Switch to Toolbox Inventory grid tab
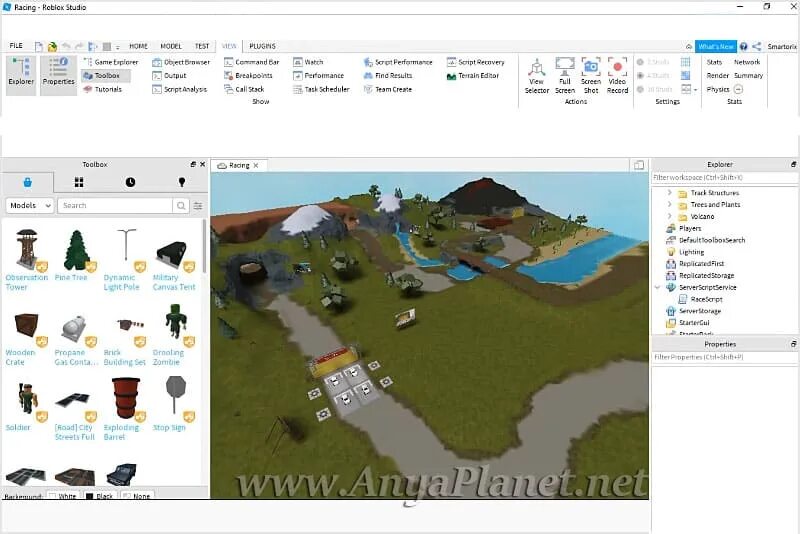This screenshot has height=534, width=800. pos(79,182)
